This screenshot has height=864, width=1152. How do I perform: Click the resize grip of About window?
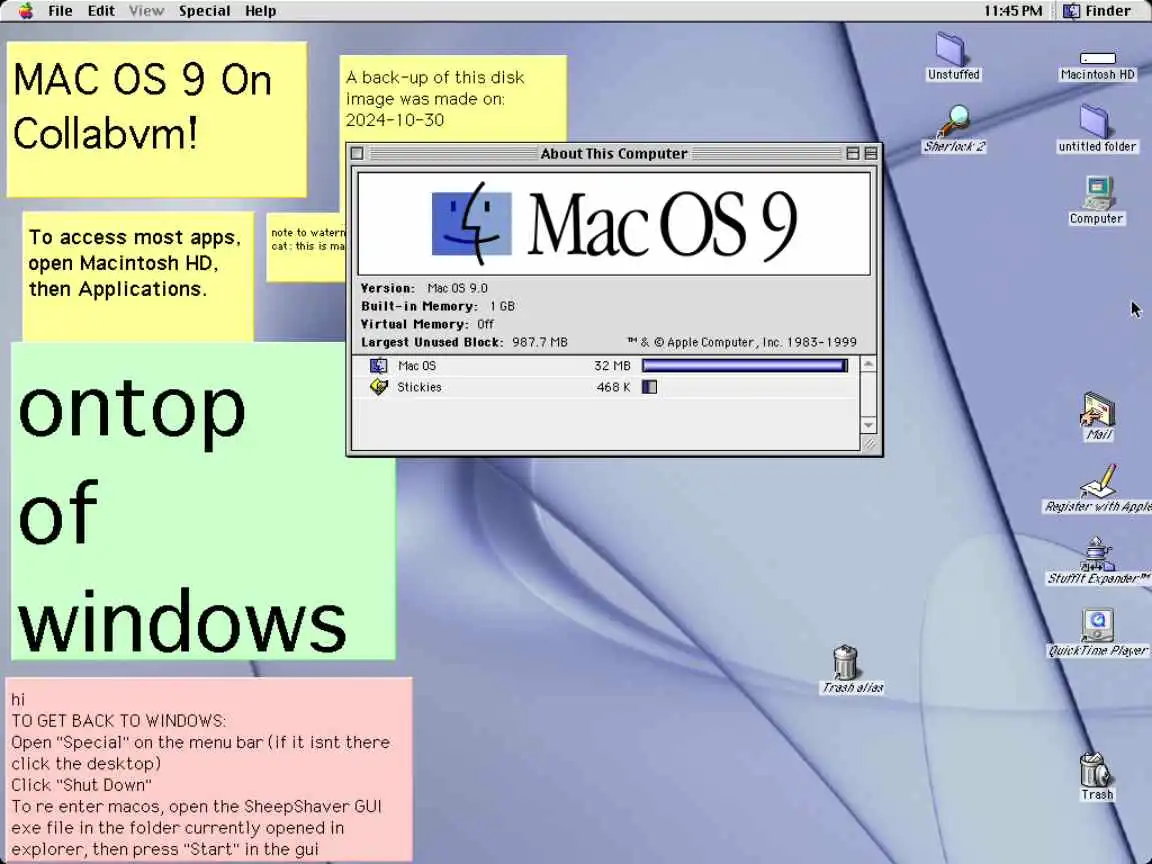pyautogui.click(x=869, y=443)
